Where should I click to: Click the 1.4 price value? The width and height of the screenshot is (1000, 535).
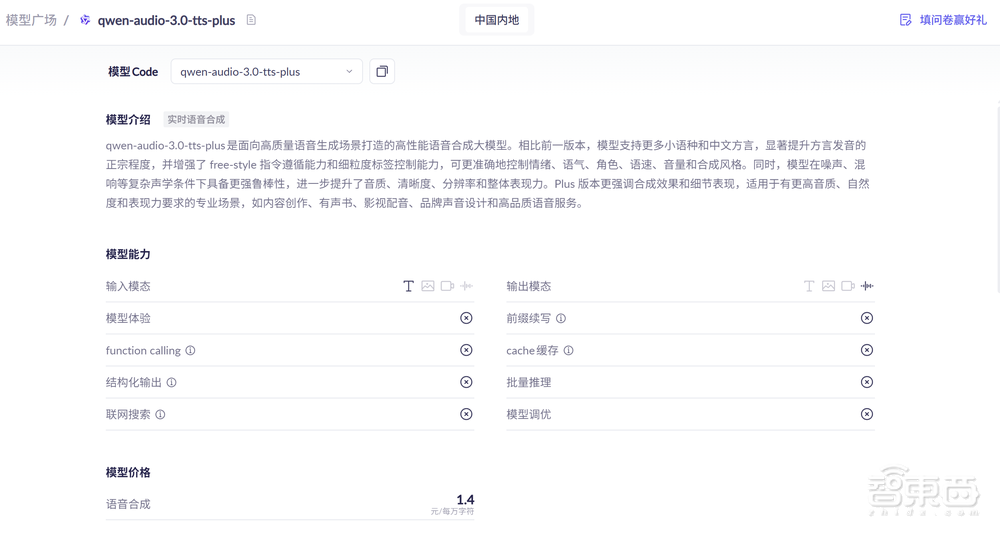point(465,500)
